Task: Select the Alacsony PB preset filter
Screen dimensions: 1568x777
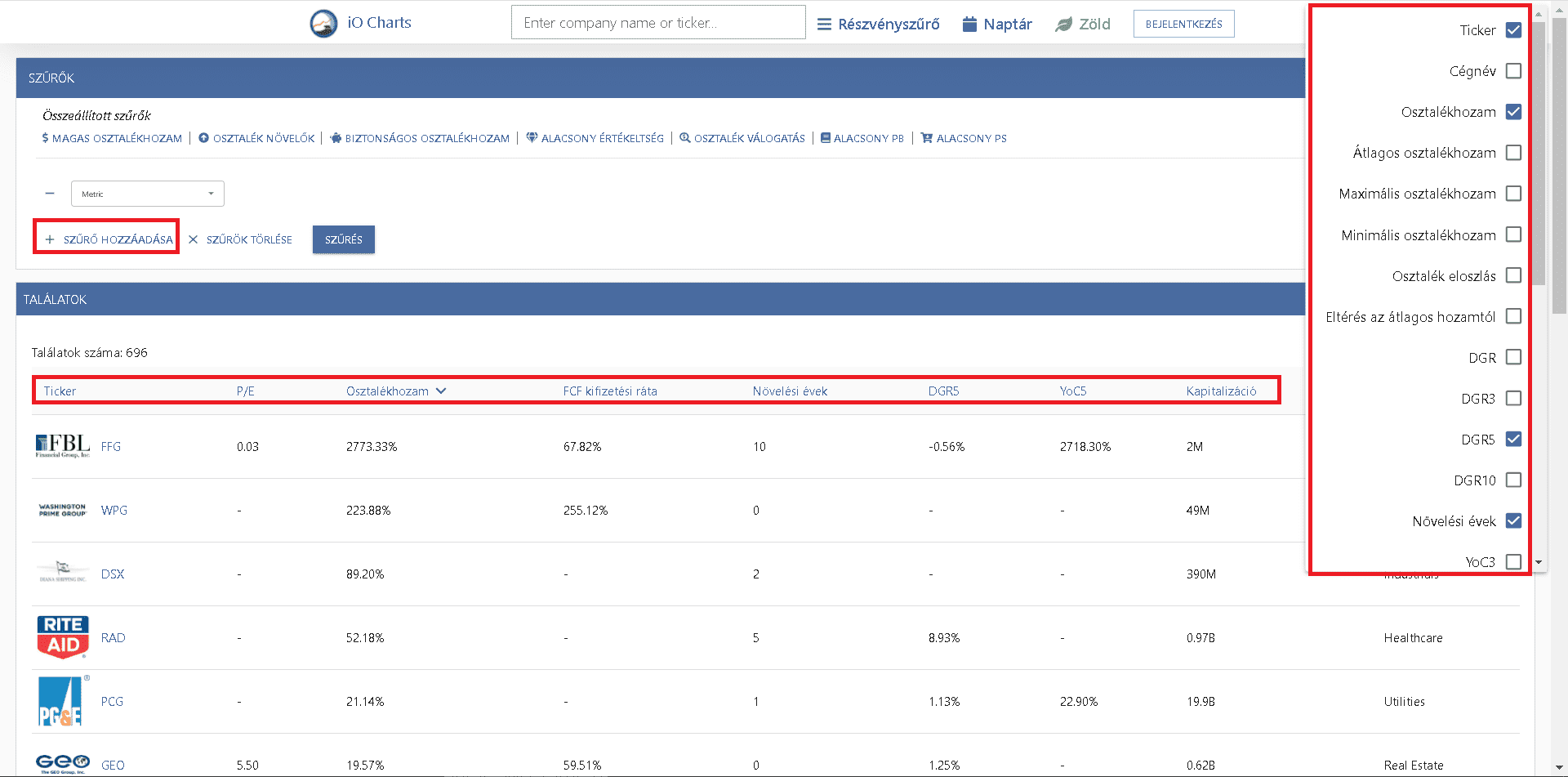Action: click(862, 138)
